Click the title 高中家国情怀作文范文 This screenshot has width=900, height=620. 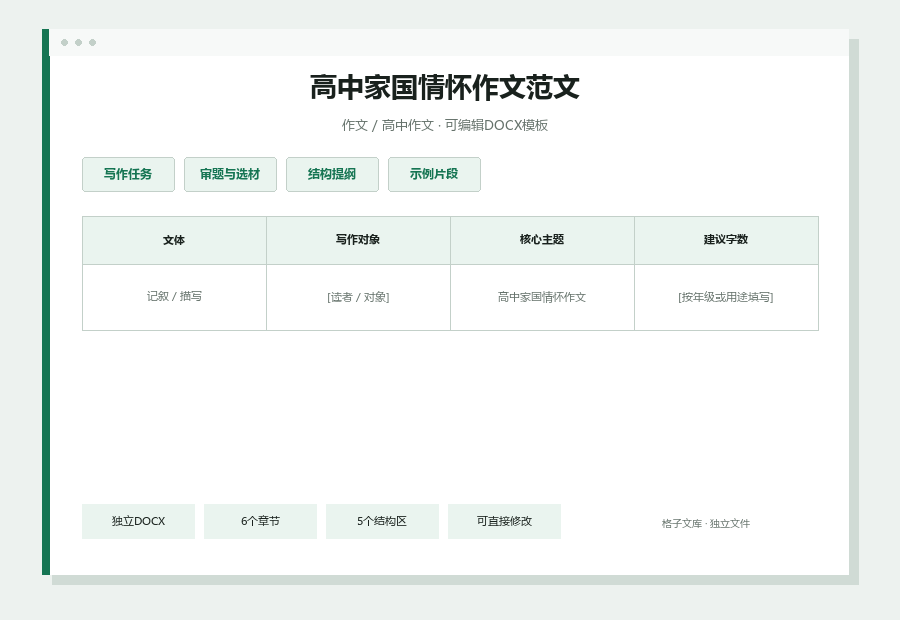(x=445, y=88)
